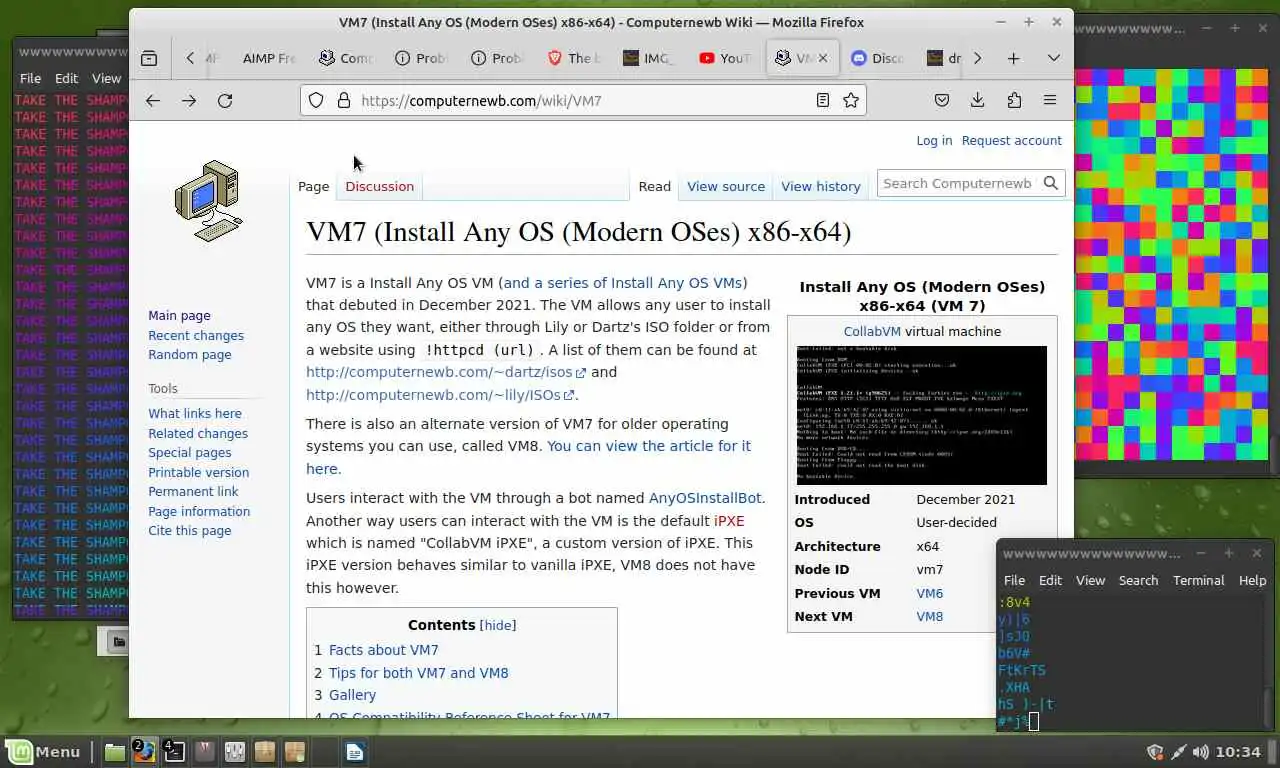1280x768 pixels.
Task: Open the red iPXE link
Action: [x=729, y=521]
